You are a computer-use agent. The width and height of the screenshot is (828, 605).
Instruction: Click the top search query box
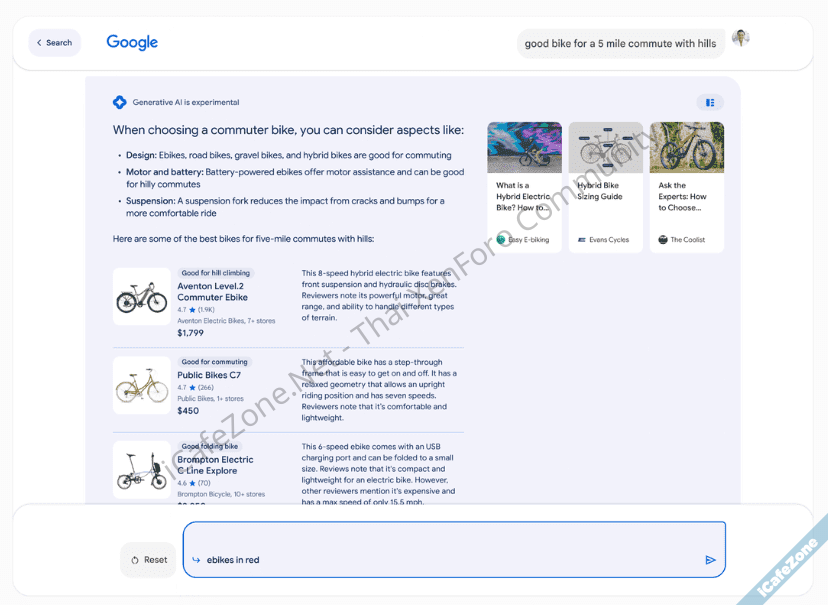click(620, 44)
